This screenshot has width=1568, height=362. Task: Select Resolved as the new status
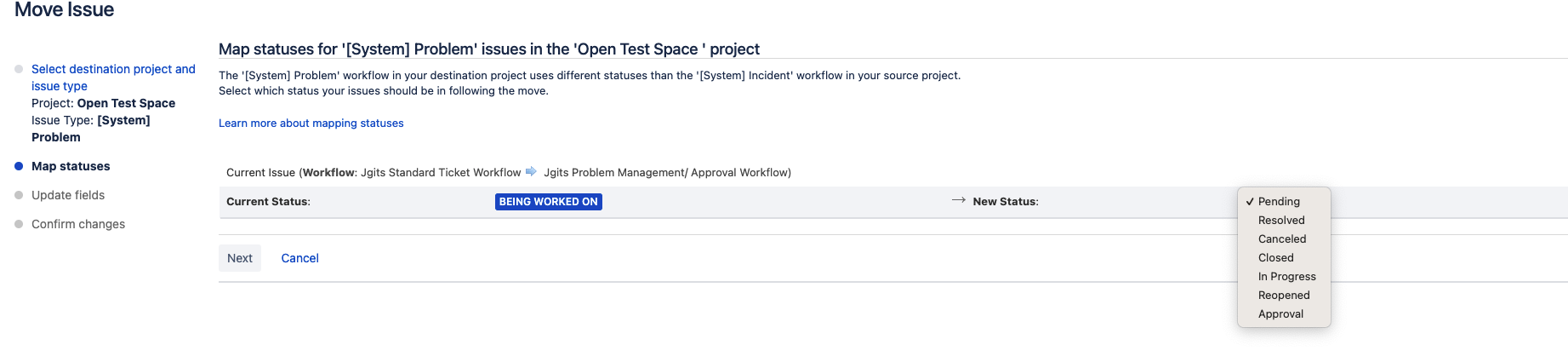pyautogui.click(x=1284, y=221)
